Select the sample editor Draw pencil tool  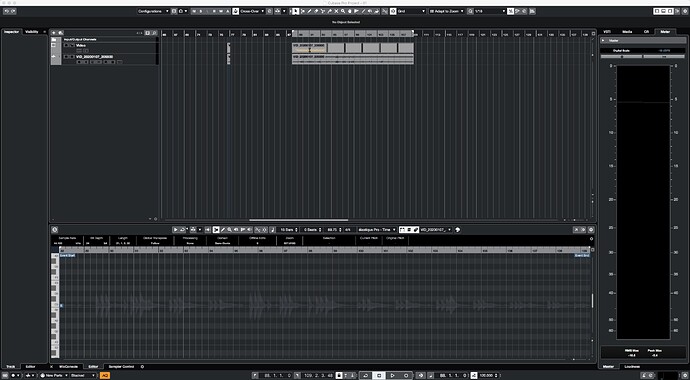[x=223, y=229]
